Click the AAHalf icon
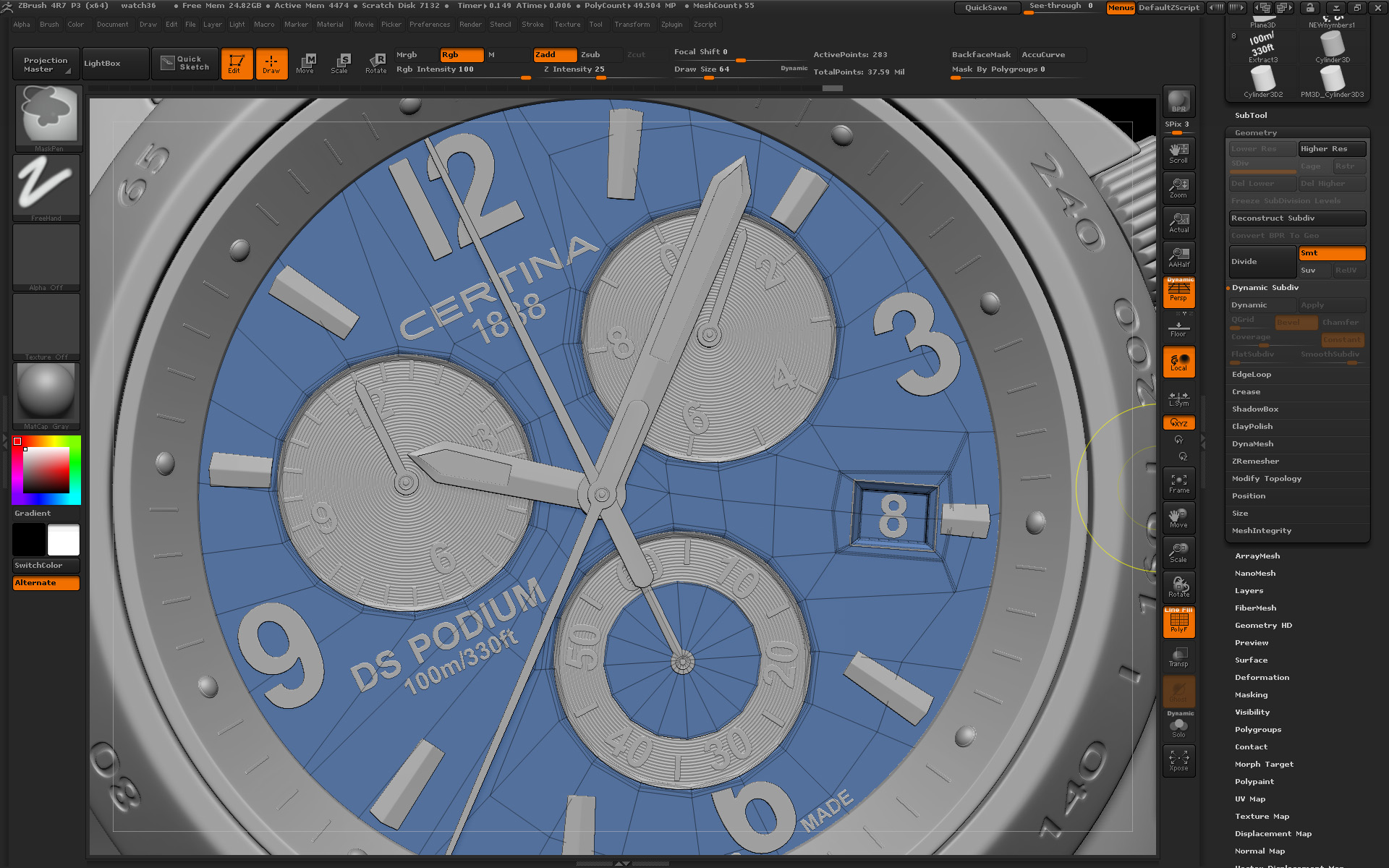Screen dimensions: 1389x868 pyautogui.click(x=1178, y=257)
